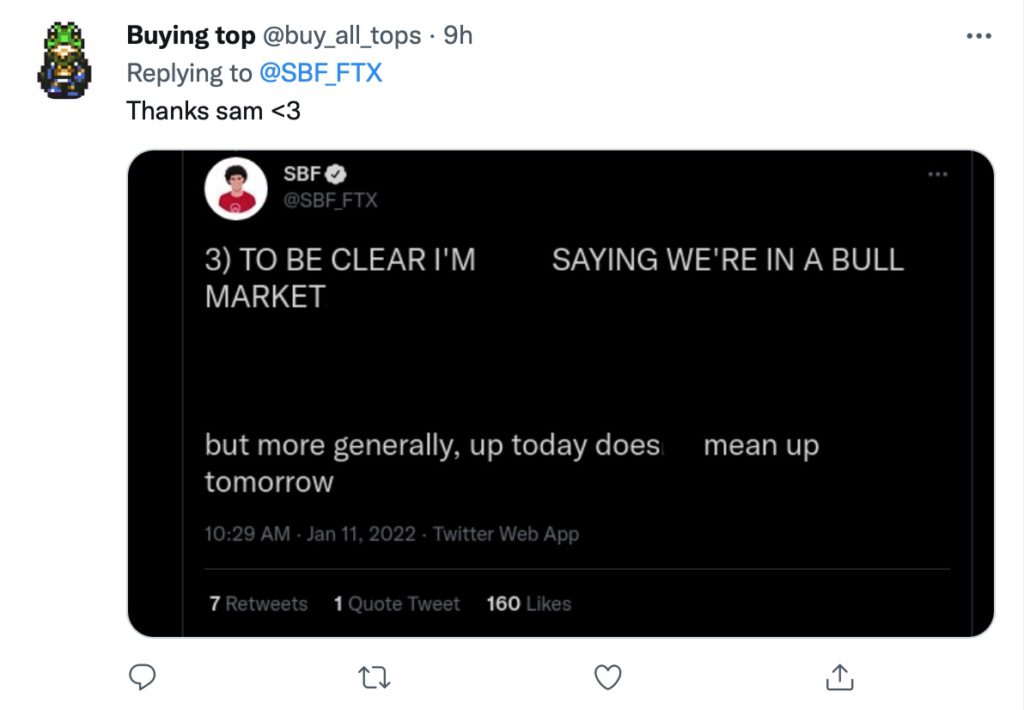Open the @SBF_FTX mention link
The image size is (1024, 710).
(x=321, y=73)
